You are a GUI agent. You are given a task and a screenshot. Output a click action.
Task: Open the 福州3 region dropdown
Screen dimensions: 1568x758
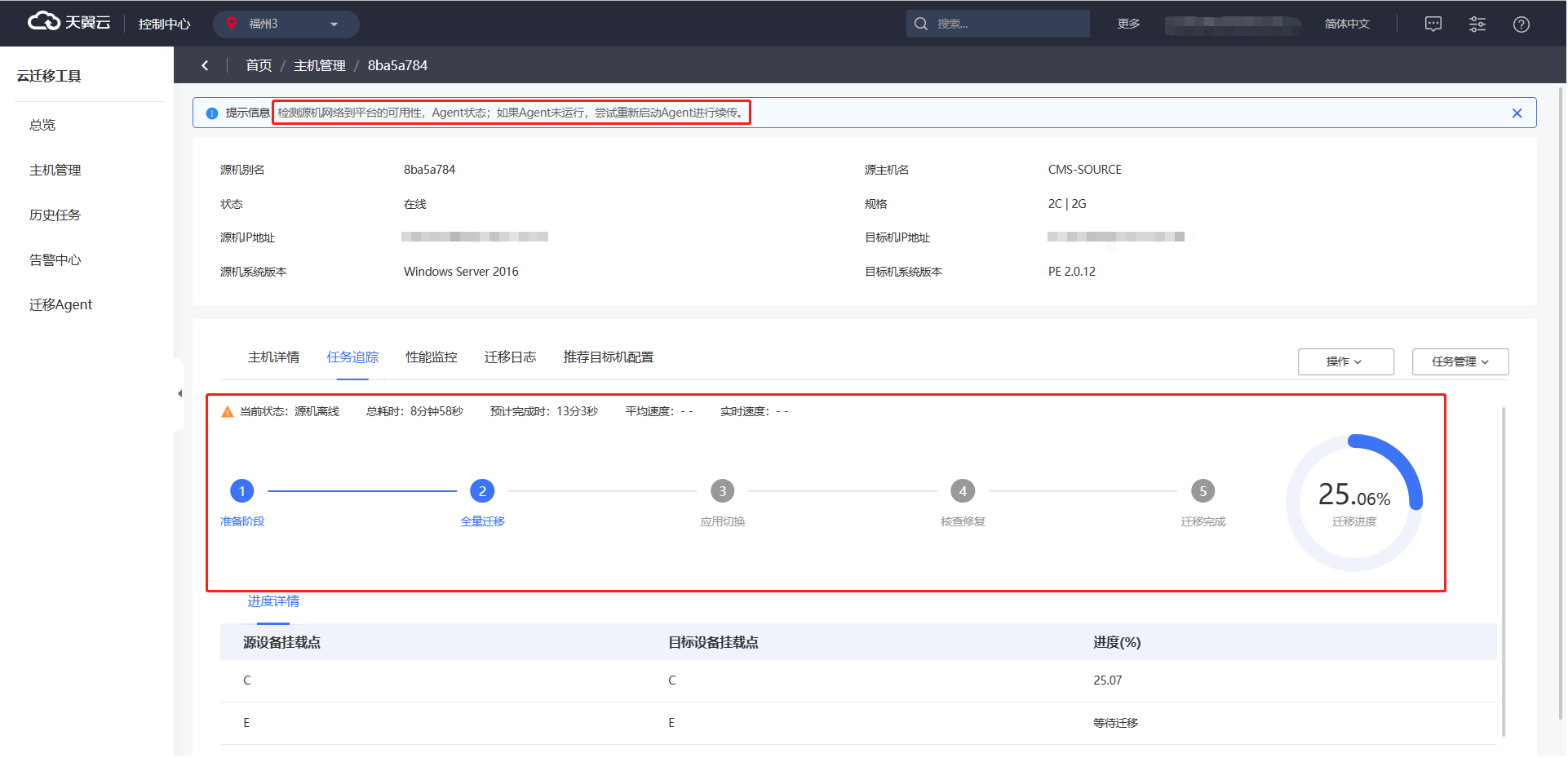[x=286, y=24]
